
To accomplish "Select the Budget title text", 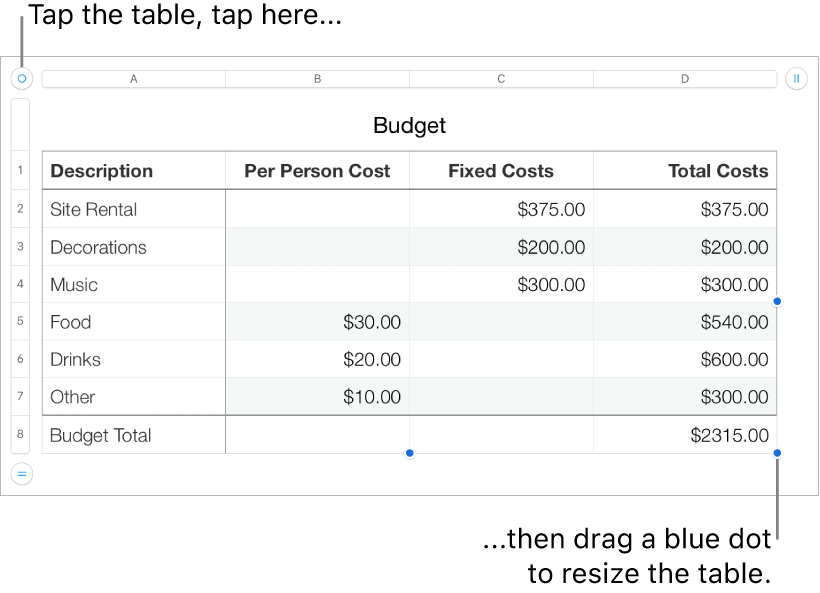I will pos(409,126).
